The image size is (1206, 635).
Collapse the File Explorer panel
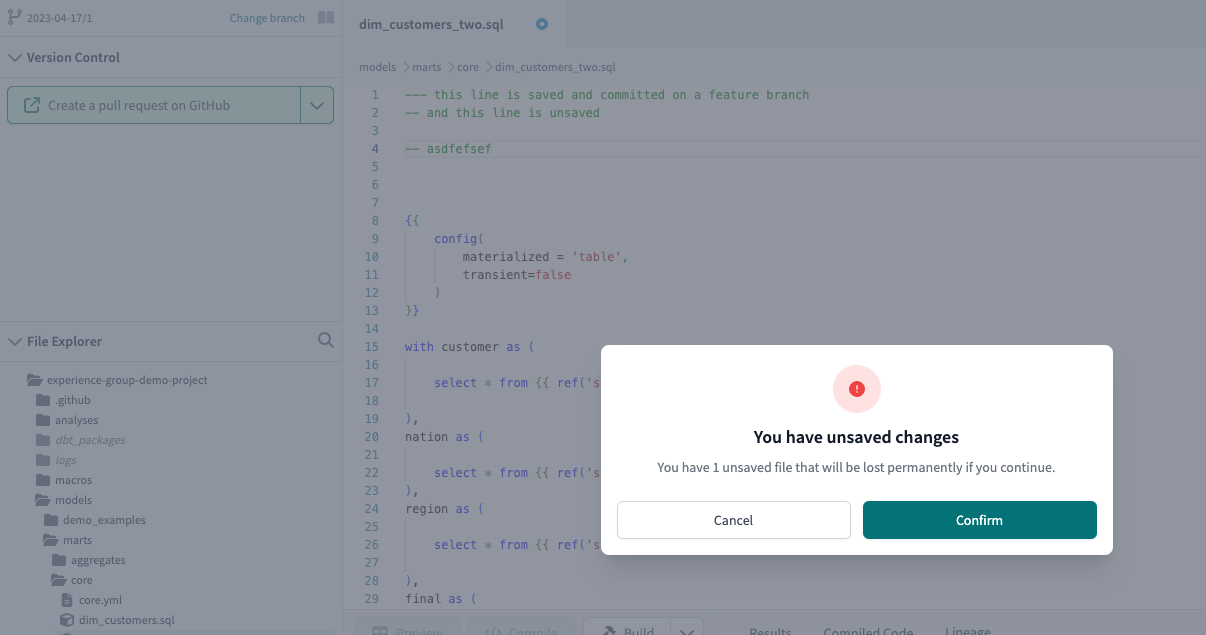14,341
